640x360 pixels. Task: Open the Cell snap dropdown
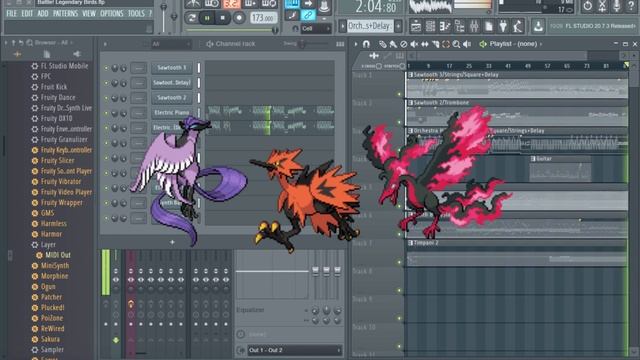316,29
